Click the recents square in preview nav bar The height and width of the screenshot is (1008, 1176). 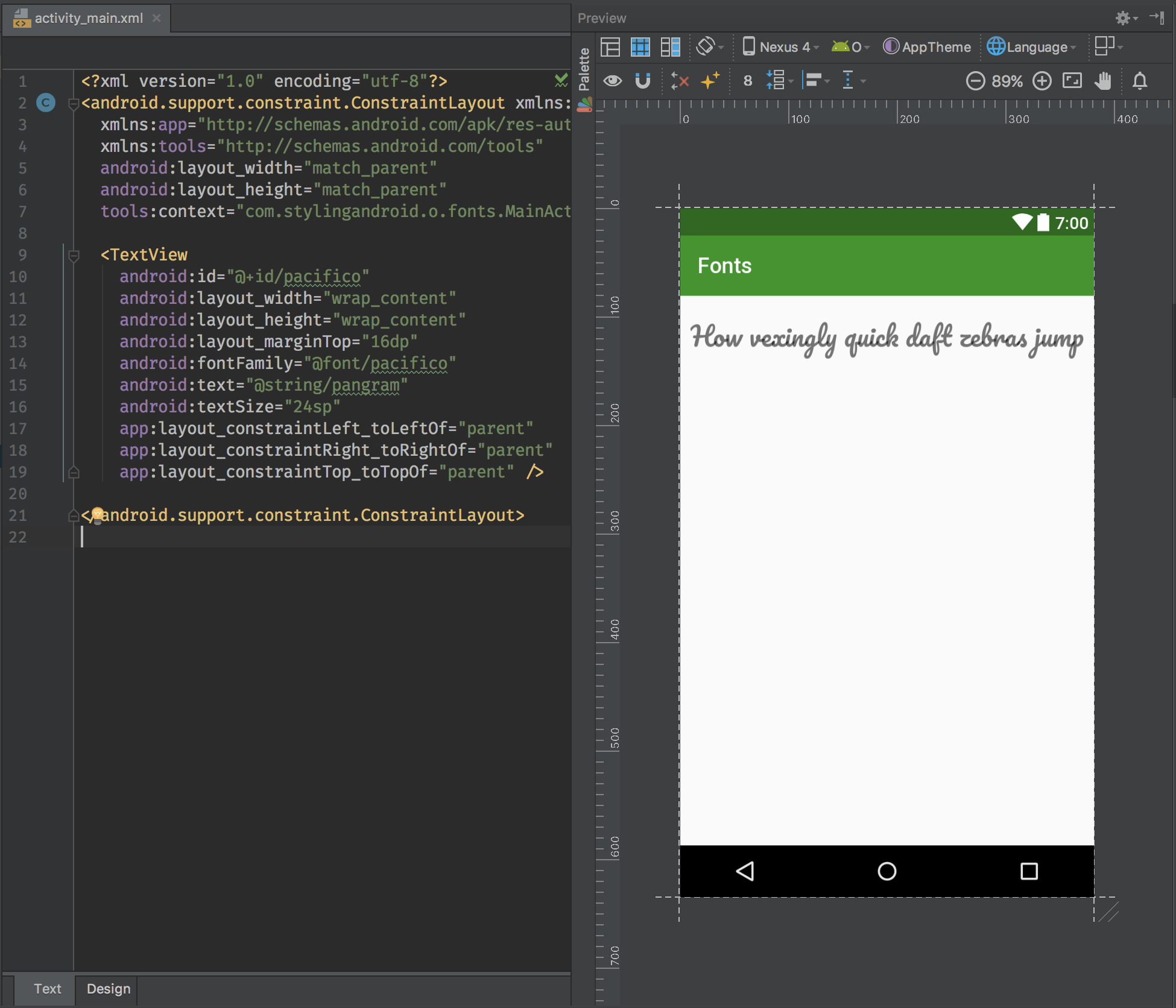[x=1029, y=871]
